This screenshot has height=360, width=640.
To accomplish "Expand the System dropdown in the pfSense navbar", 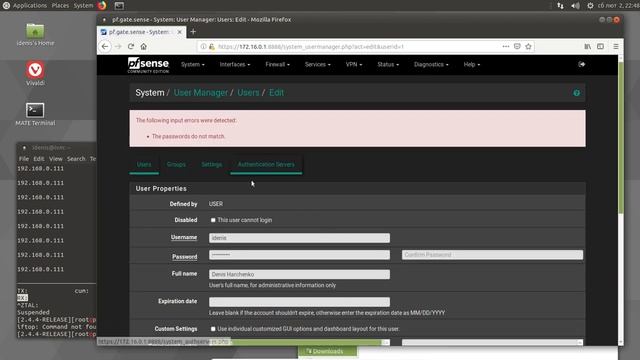I will pyautogui.click(x=193, y=64).
